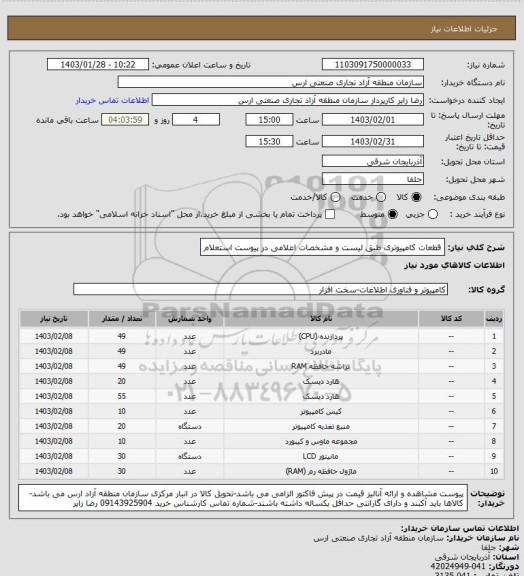
Task: Click the تعداد / مقدار column header
Action: [x=122, y=318]
